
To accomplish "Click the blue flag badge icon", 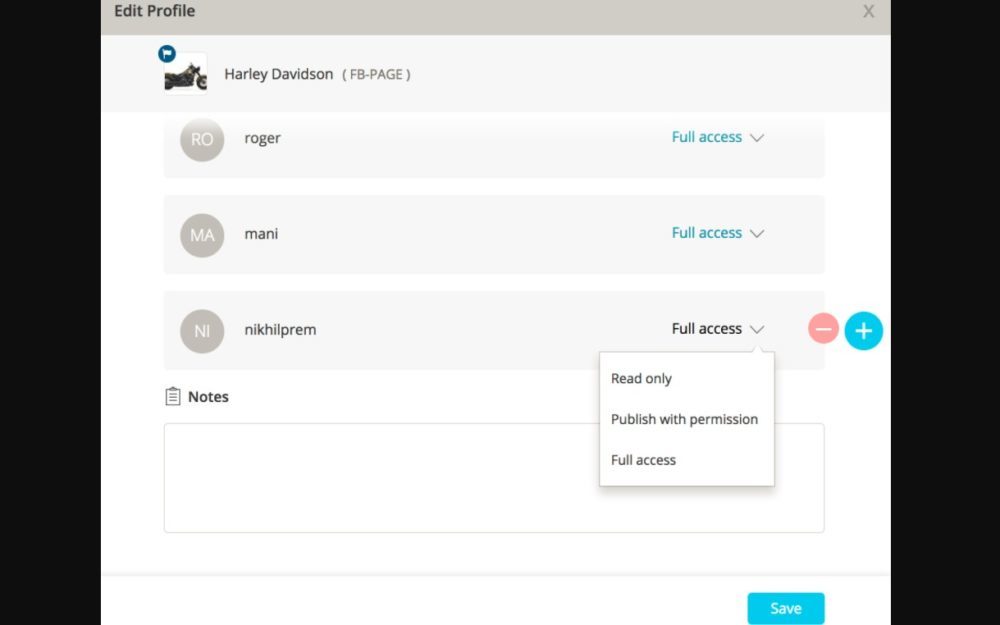I will (167, 54).
